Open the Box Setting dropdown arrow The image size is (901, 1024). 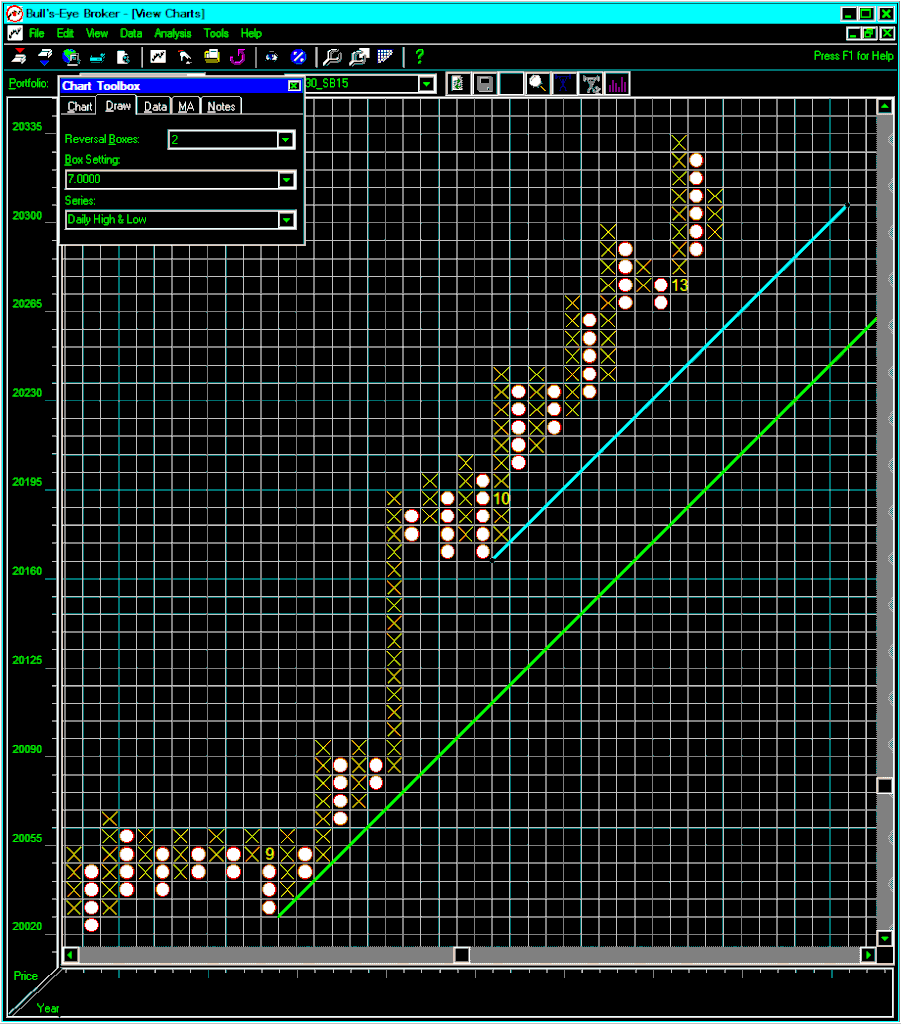click(286, 180)
